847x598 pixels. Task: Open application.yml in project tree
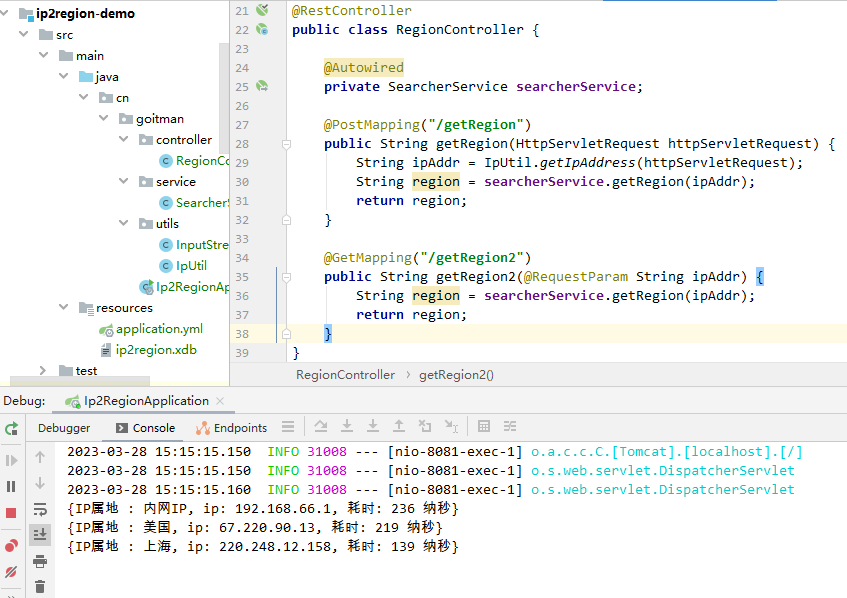[x=159, y=329]
